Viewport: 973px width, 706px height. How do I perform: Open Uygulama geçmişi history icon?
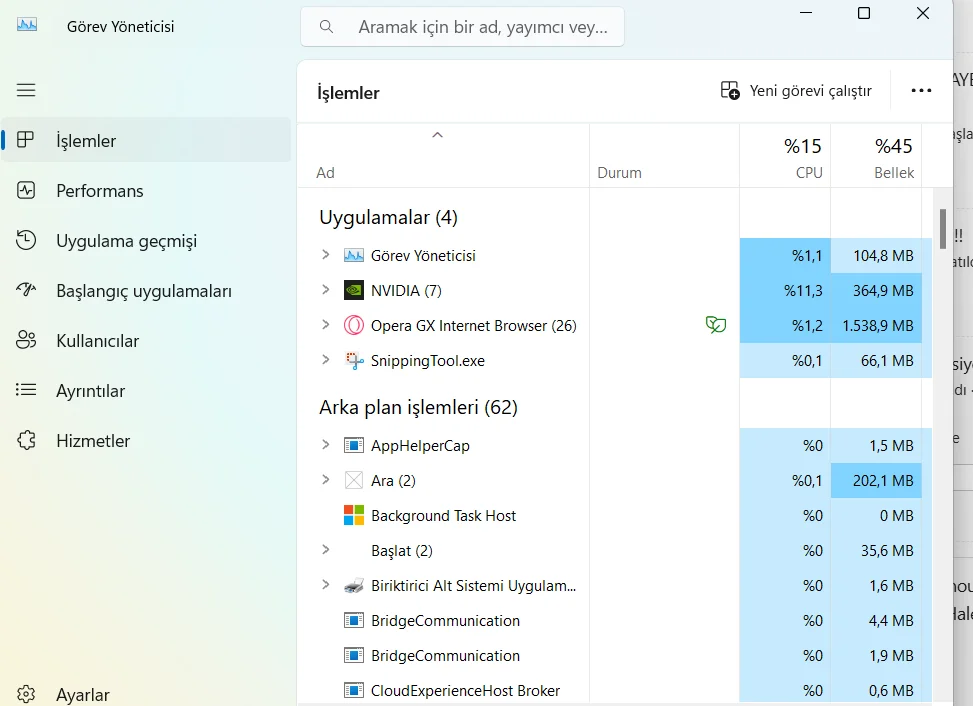(x=26, y=241)
